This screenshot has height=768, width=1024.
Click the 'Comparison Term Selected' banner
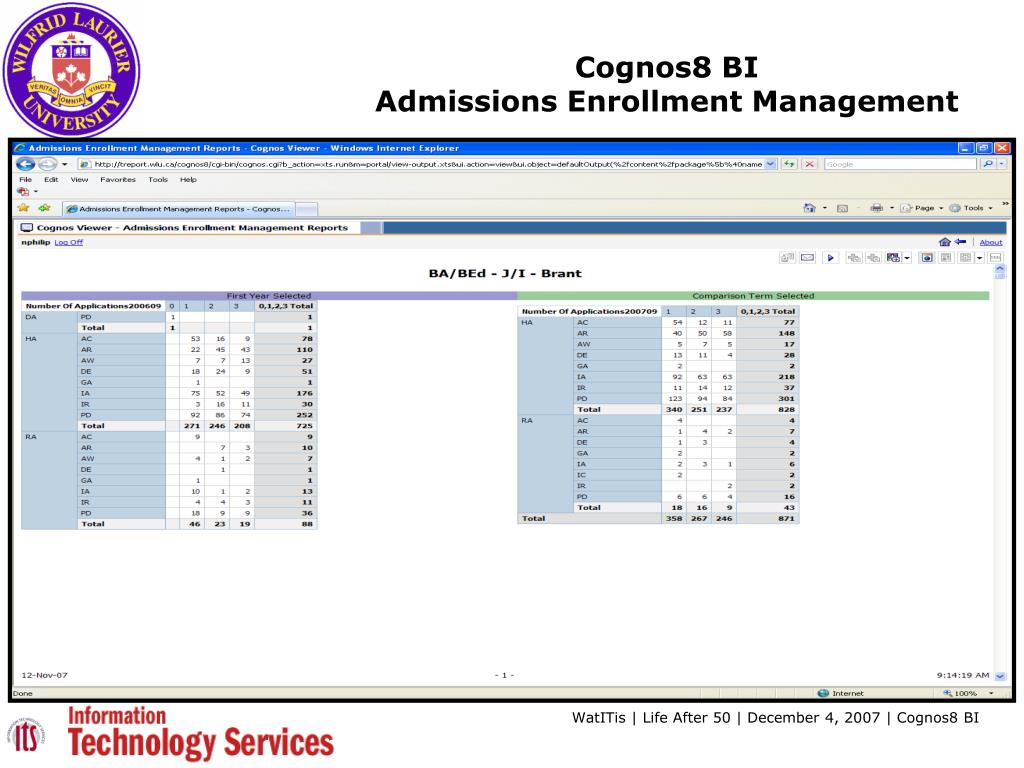point(753,296)
